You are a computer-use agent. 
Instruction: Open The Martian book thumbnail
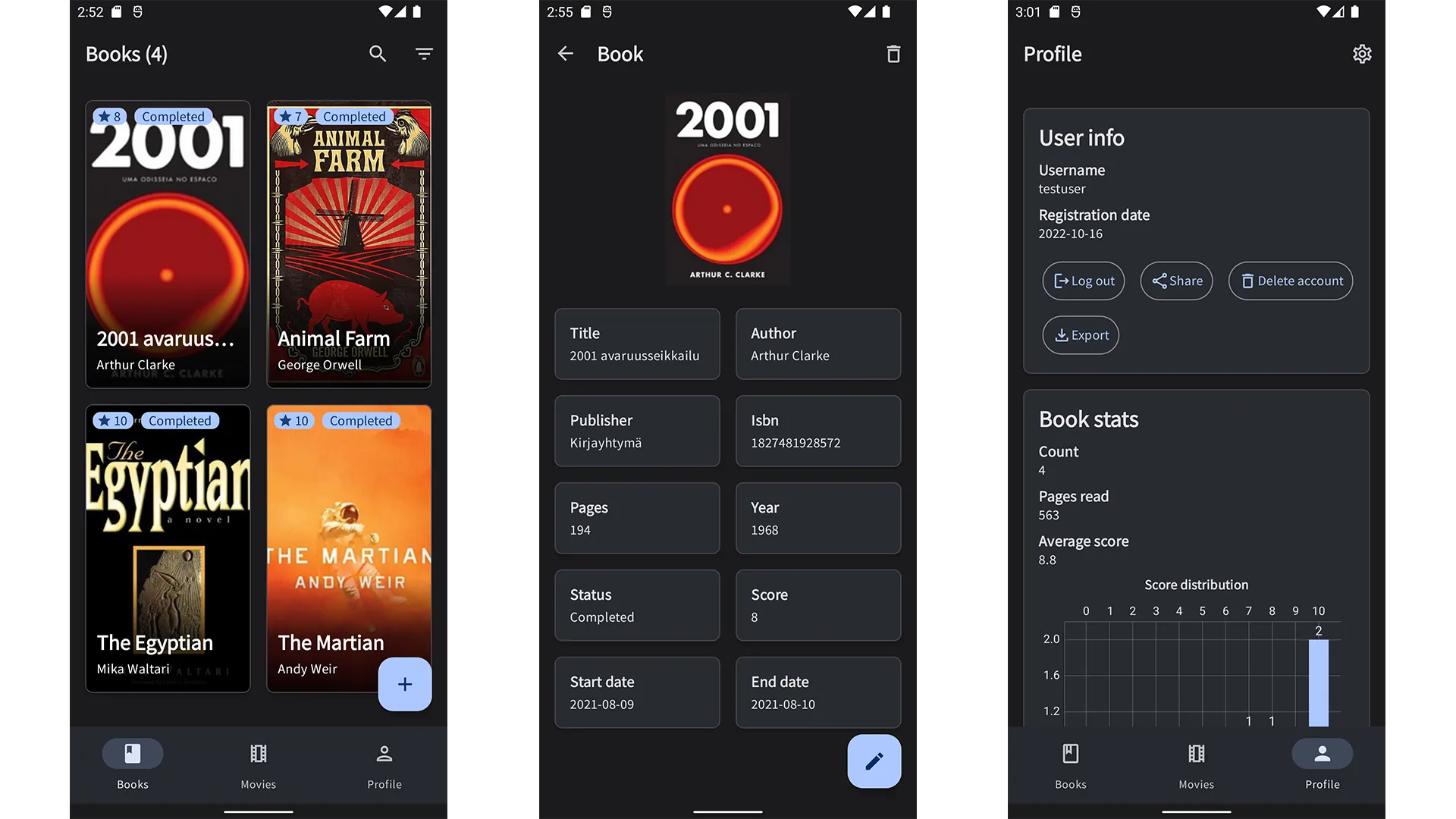tap(349, 548)
